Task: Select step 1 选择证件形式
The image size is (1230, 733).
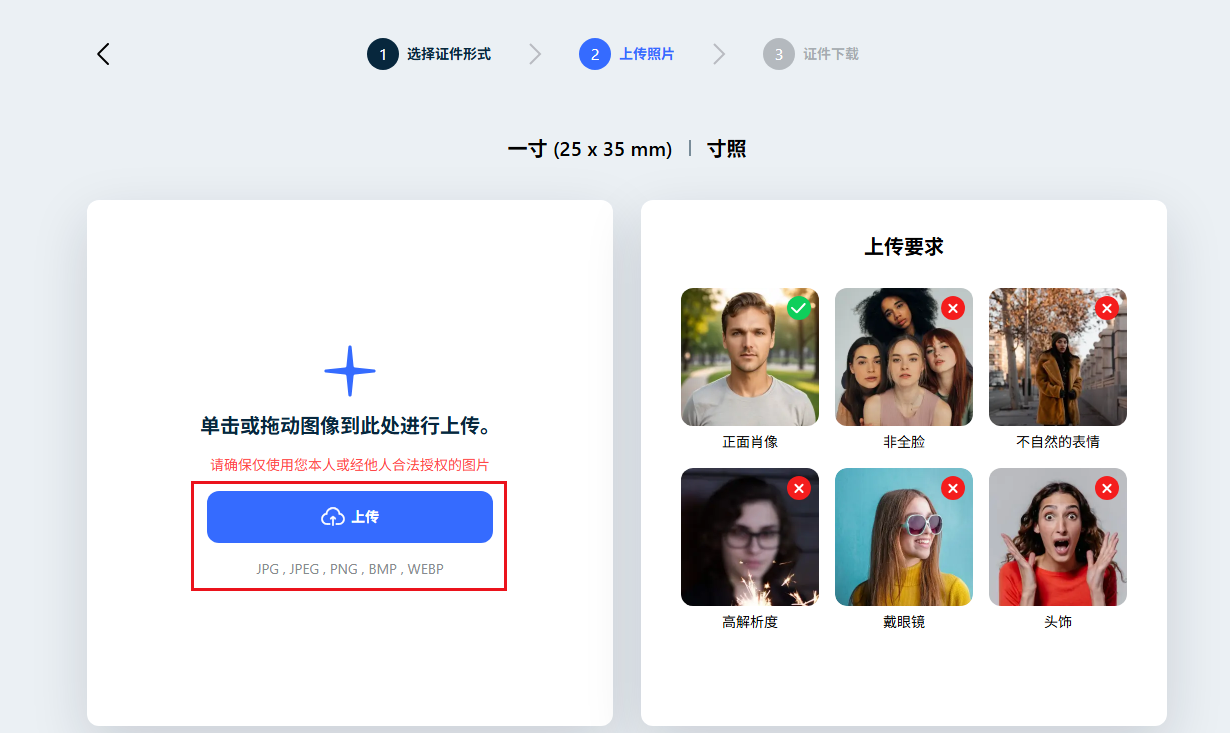Action: coord(430,54)
